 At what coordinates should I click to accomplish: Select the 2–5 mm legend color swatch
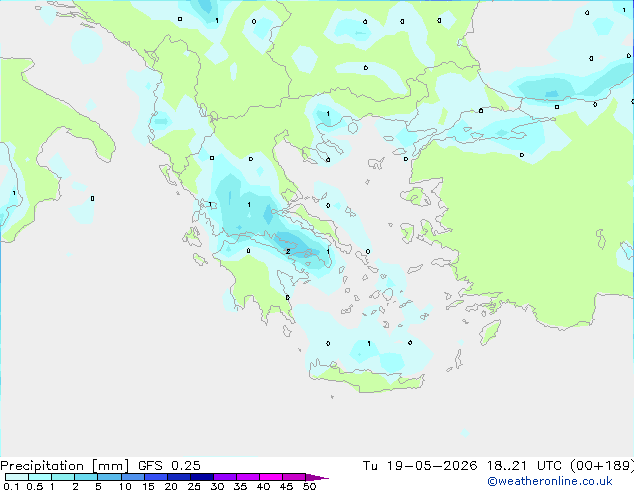coord(86,477)
